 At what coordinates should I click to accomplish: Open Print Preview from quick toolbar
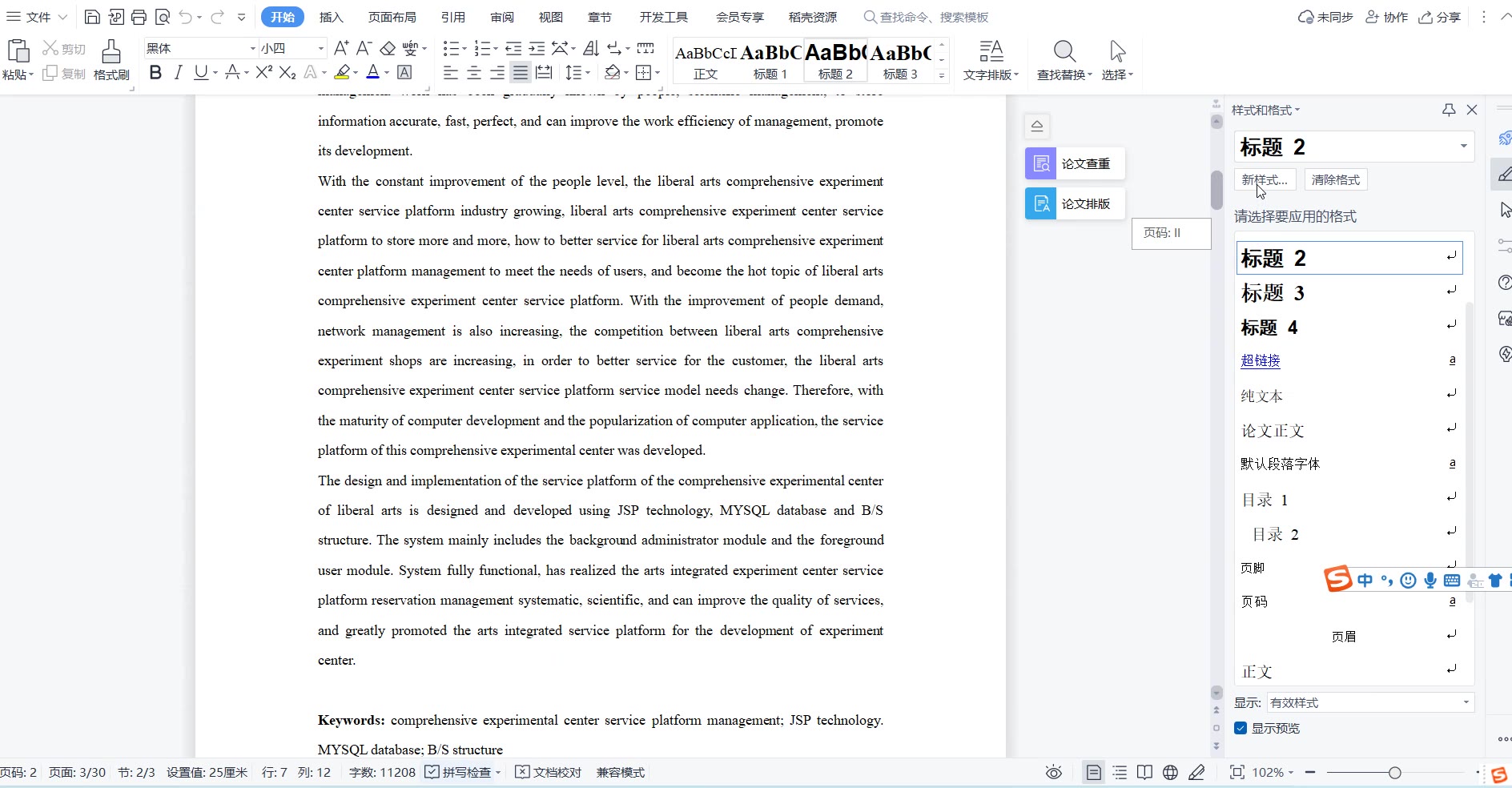coord(163,17)
